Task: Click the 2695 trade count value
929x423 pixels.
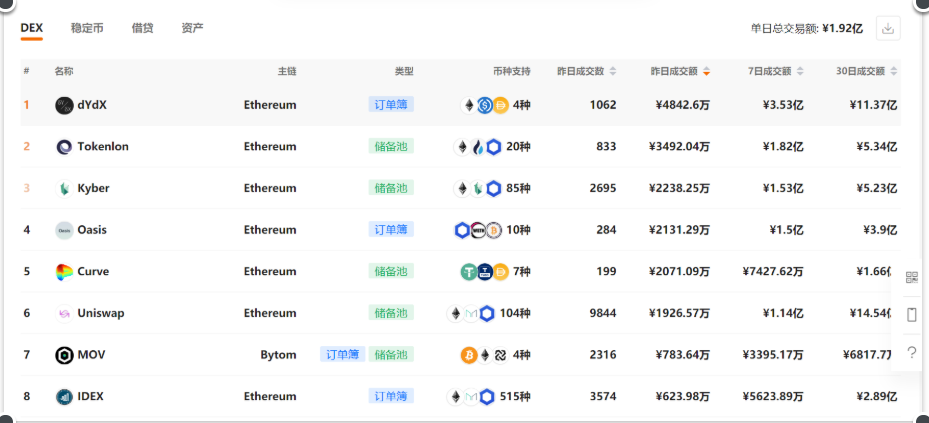Action: (603, 188)
